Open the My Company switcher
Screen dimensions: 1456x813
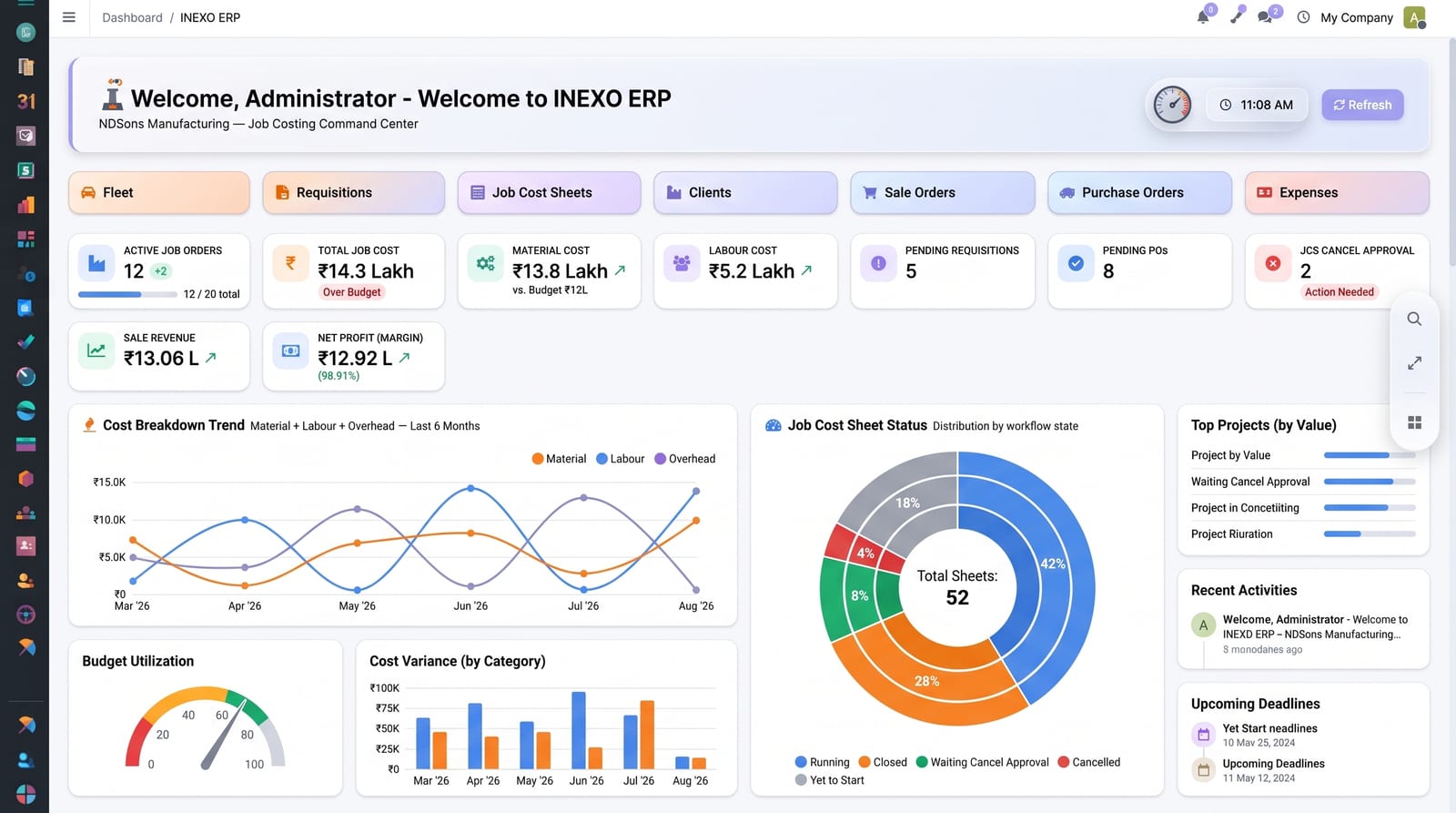pyautogui.click(x=1356, y=17)
